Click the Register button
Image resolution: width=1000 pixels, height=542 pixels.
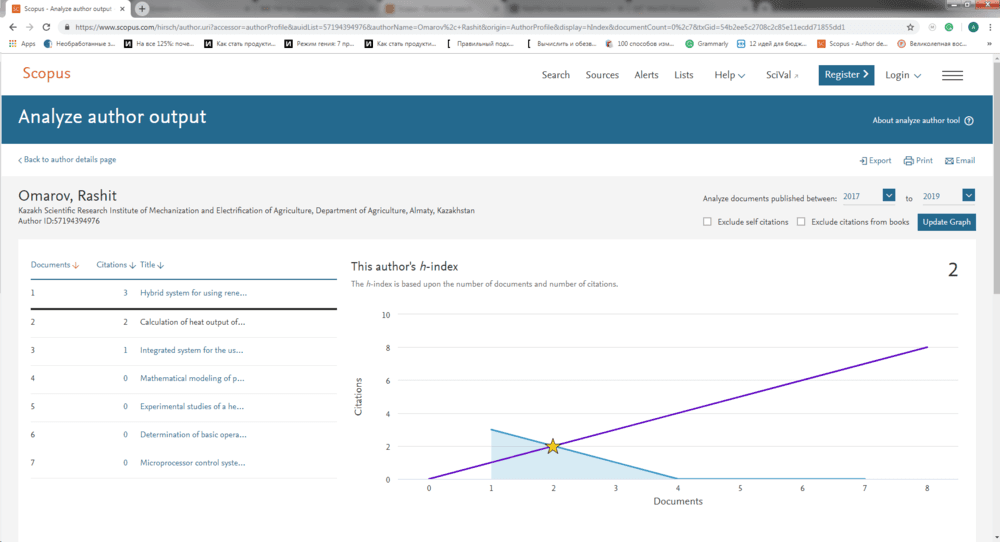(846, 75)
